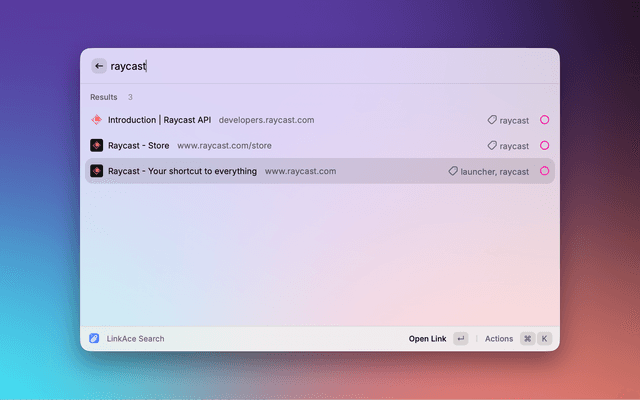Select 'Introduction | Raycast API' result title
640x400 pixels.
(160, 120)
